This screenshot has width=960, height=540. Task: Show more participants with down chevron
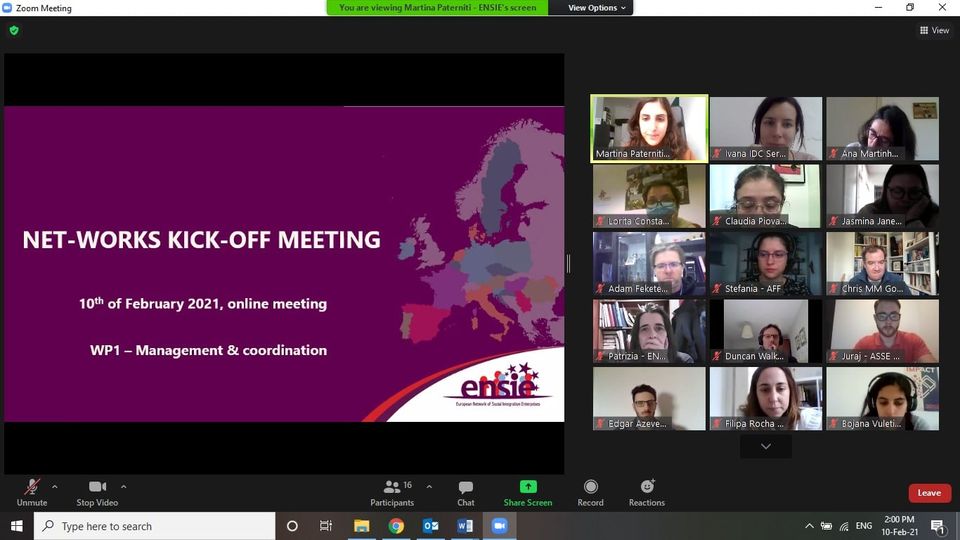(766, 446)
